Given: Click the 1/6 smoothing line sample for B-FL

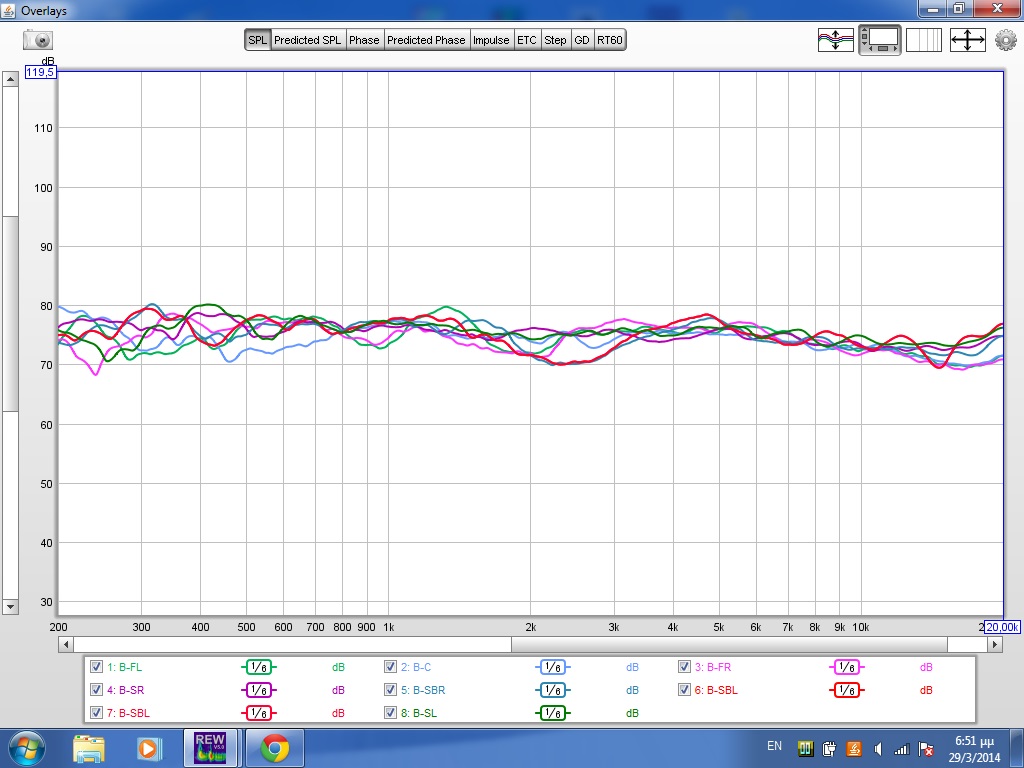Looking at the screenshot, I should [x=259, y=667].
